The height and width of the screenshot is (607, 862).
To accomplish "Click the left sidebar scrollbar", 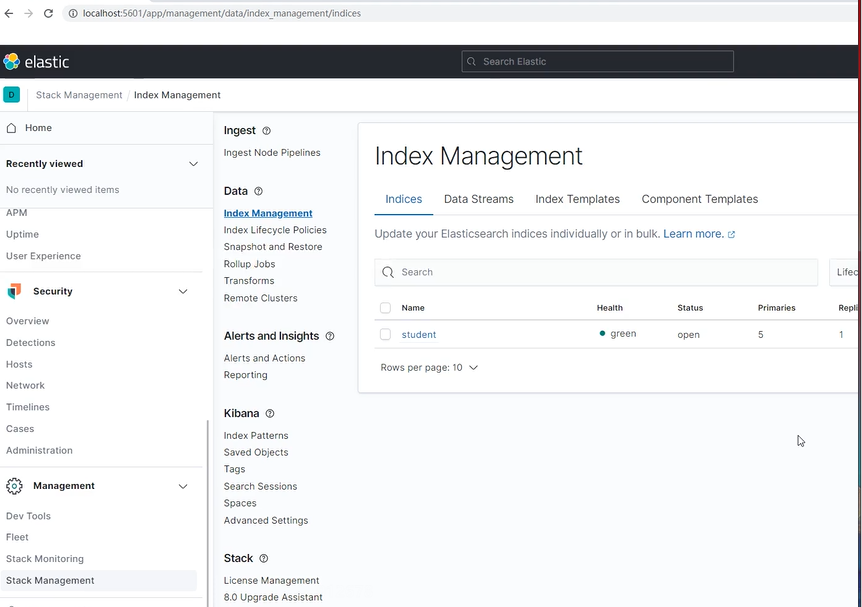I will pyautogui.click(x=208, y=513).
